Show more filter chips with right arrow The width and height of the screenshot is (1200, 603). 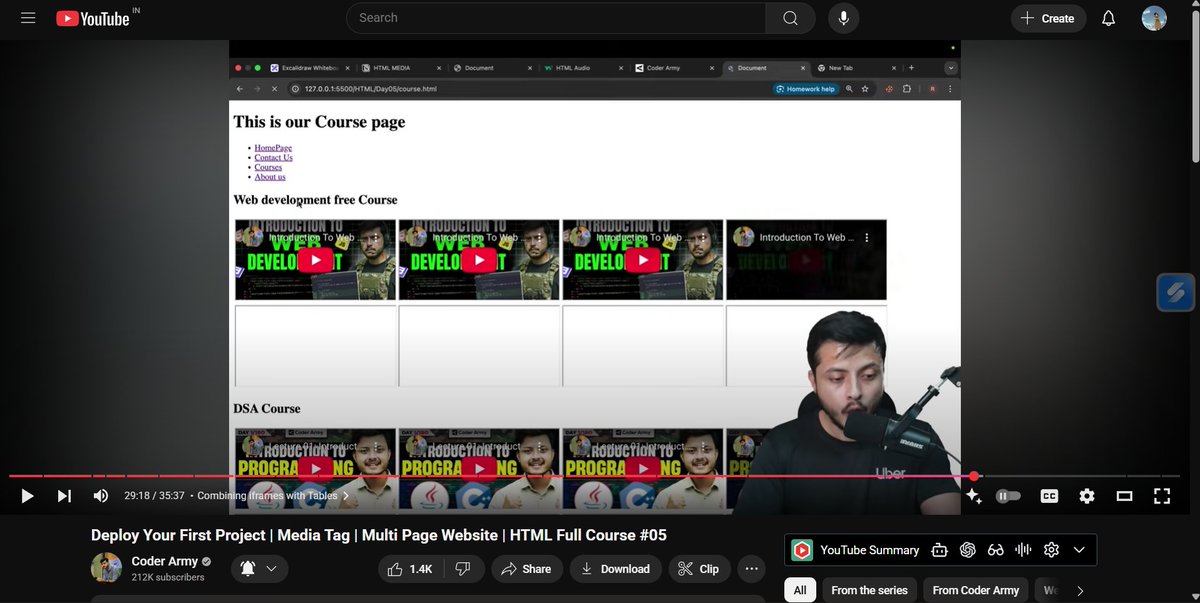pos(1080,591)
